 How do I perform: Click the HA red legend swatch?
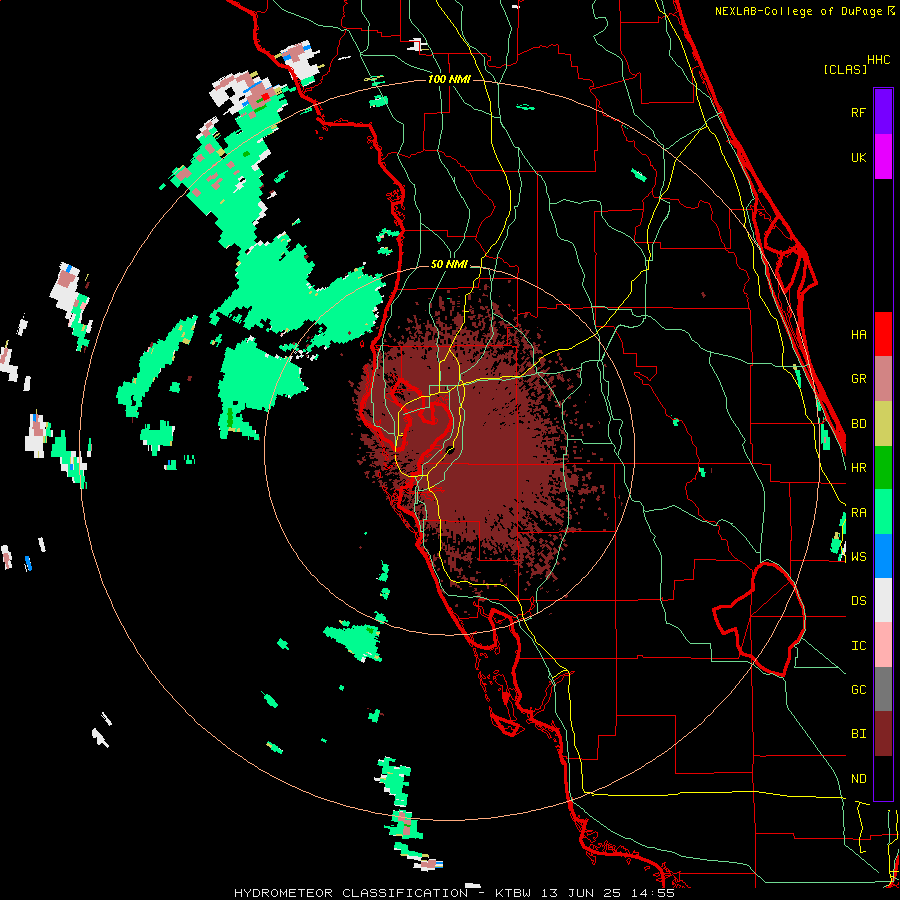pos(883,334)
